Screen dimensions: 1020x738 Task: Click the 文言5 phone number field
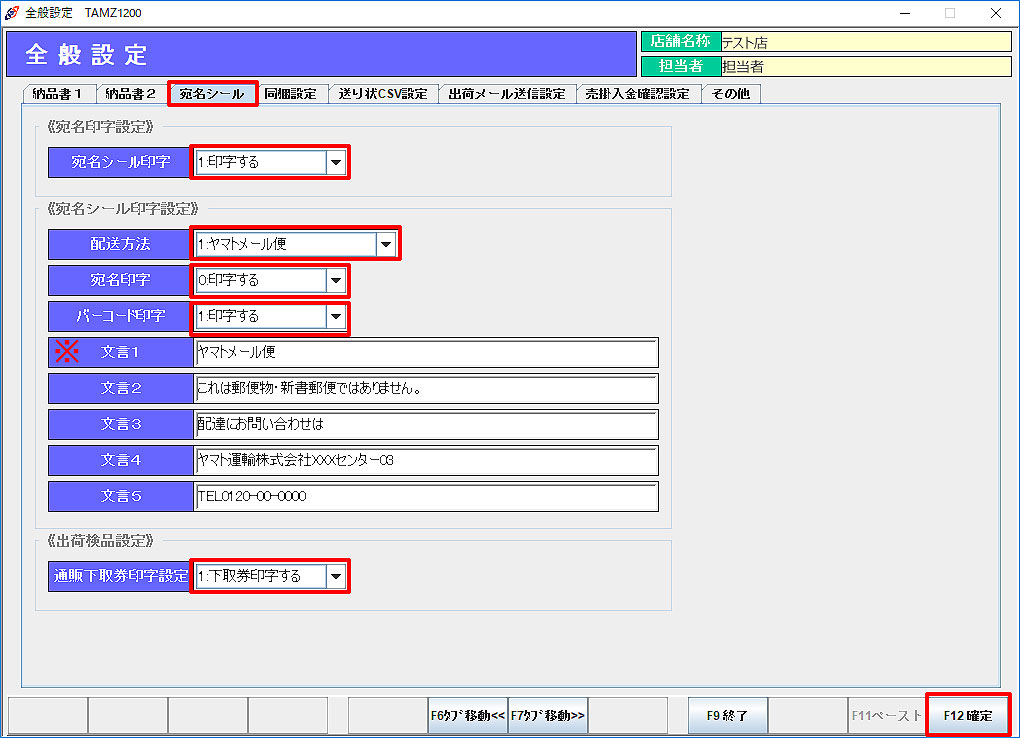pyautogui.click(x=426, y=496)
